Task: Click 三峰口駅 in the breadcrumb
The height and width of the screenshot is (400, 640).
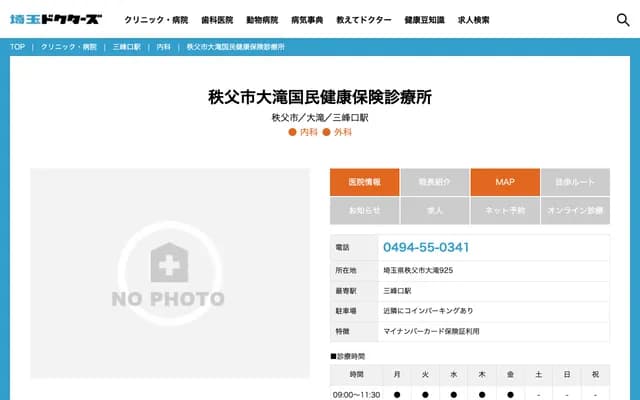Action: (127, 47)
